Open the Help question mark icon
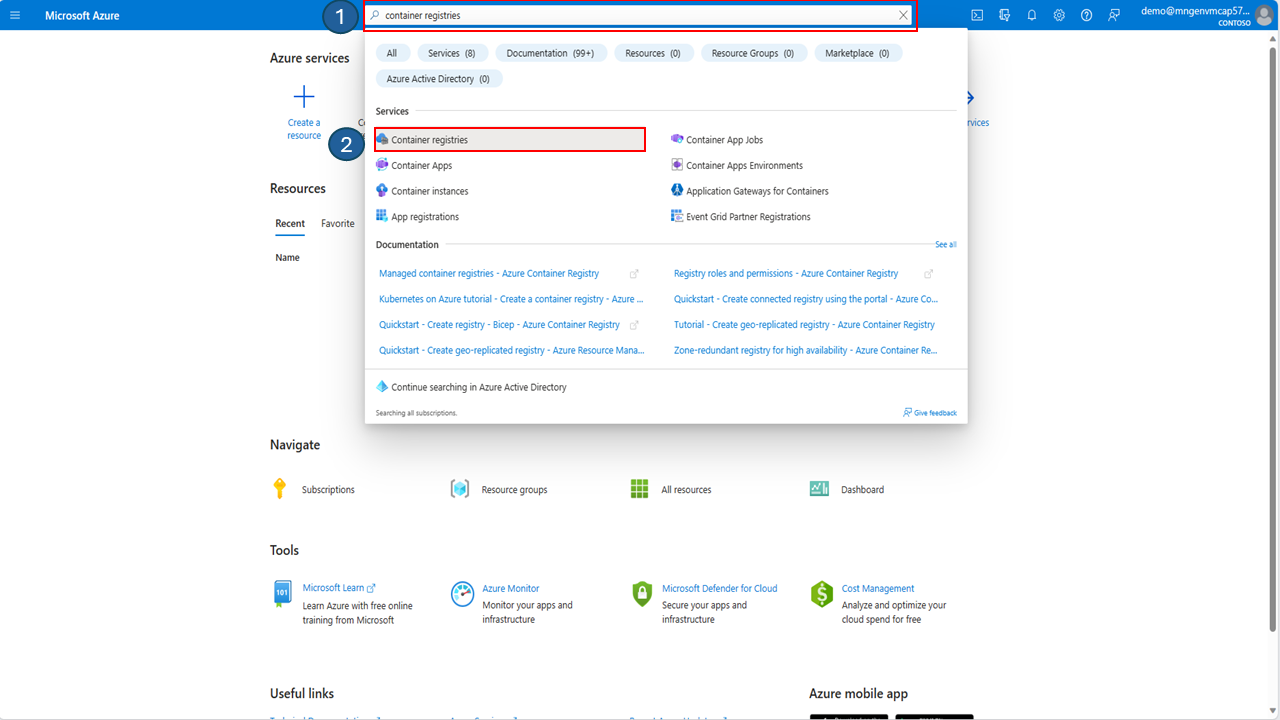The height and width of the screenshot is (720, 1280). pyautogui.click(x=1086, y=15)
